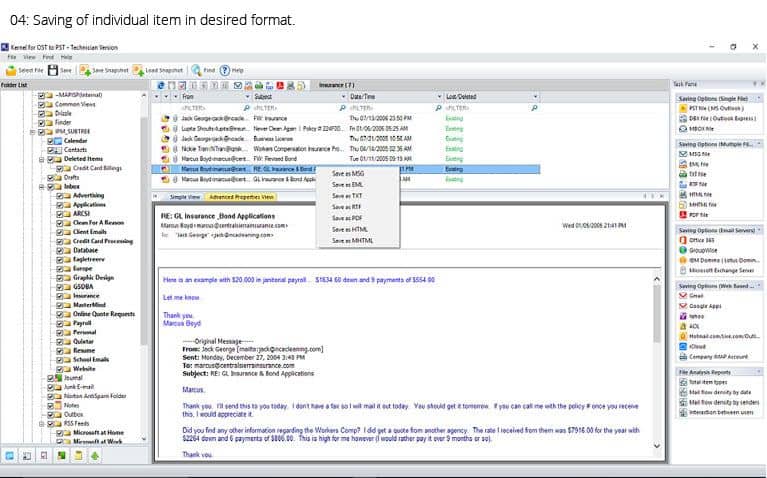Toggle checkbox for Deleted Items folder
767x478 pixels.
pos(51,159)
